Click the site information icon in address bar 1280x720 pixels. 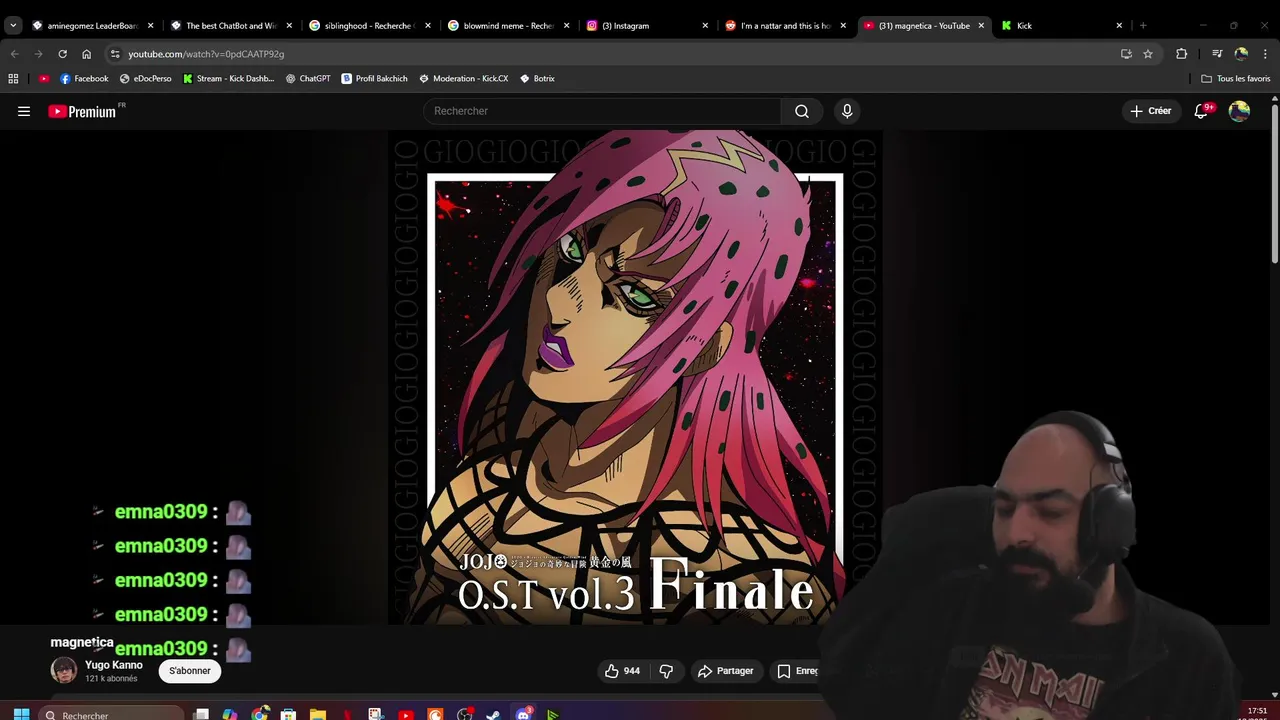pyautogui.click(x=115, y=54)
